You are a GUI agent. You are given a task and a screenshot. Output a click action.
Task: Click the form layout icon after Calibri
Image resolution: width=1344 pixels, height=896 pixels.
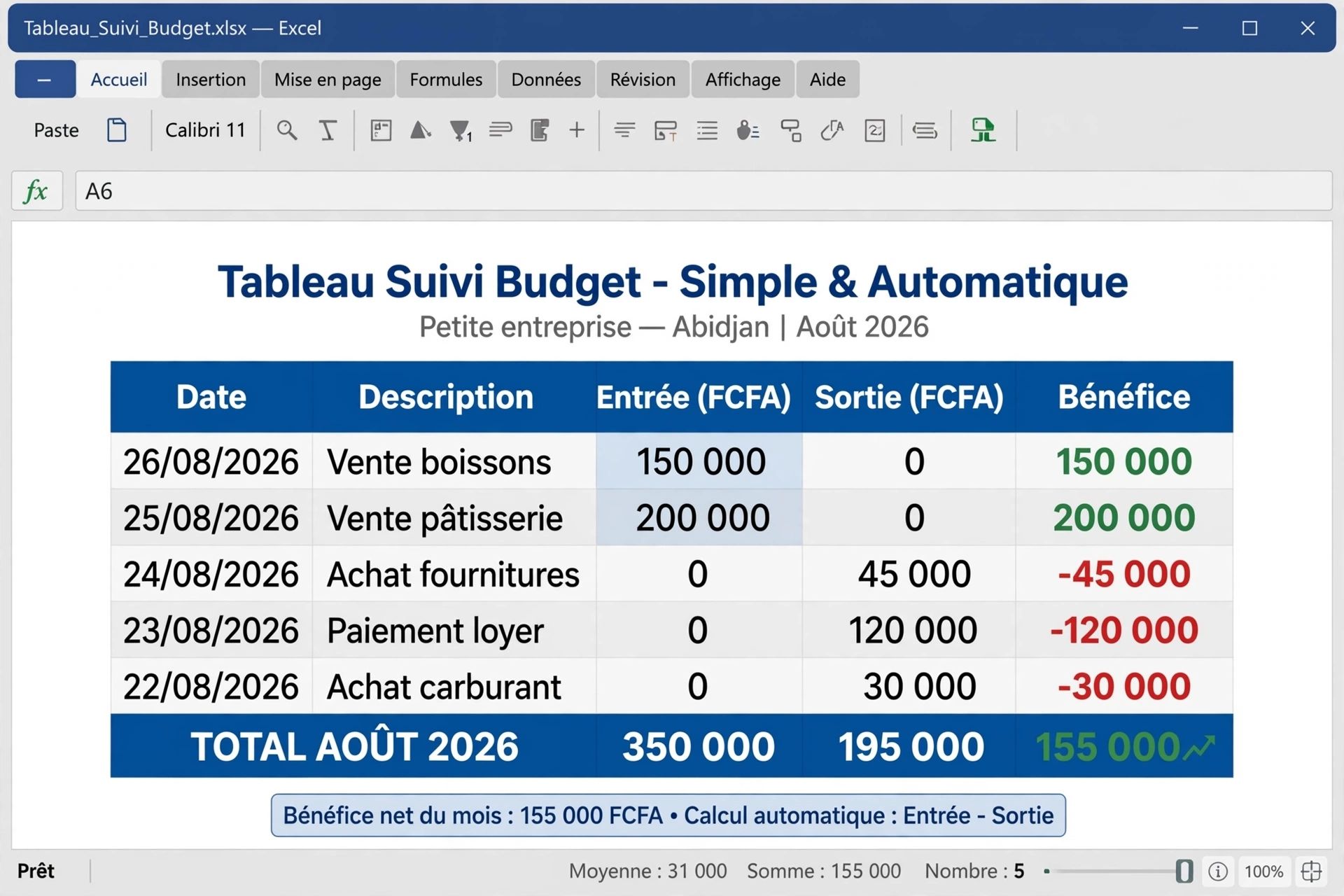(x=381, y=130)
